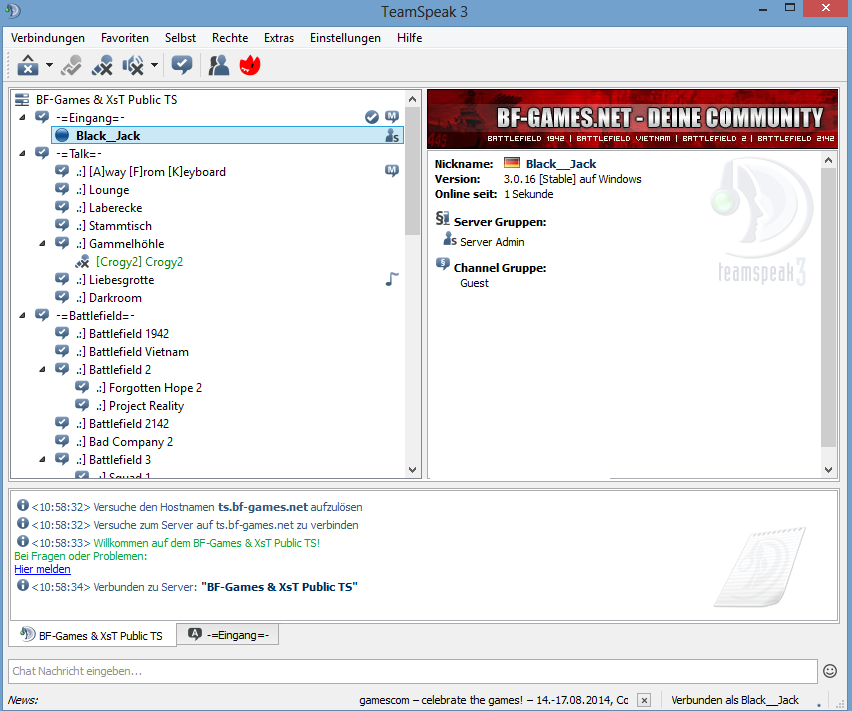Follow the 'Hier melden' link
This screenshot has height=711, width=852.
[x=42, y=569]
